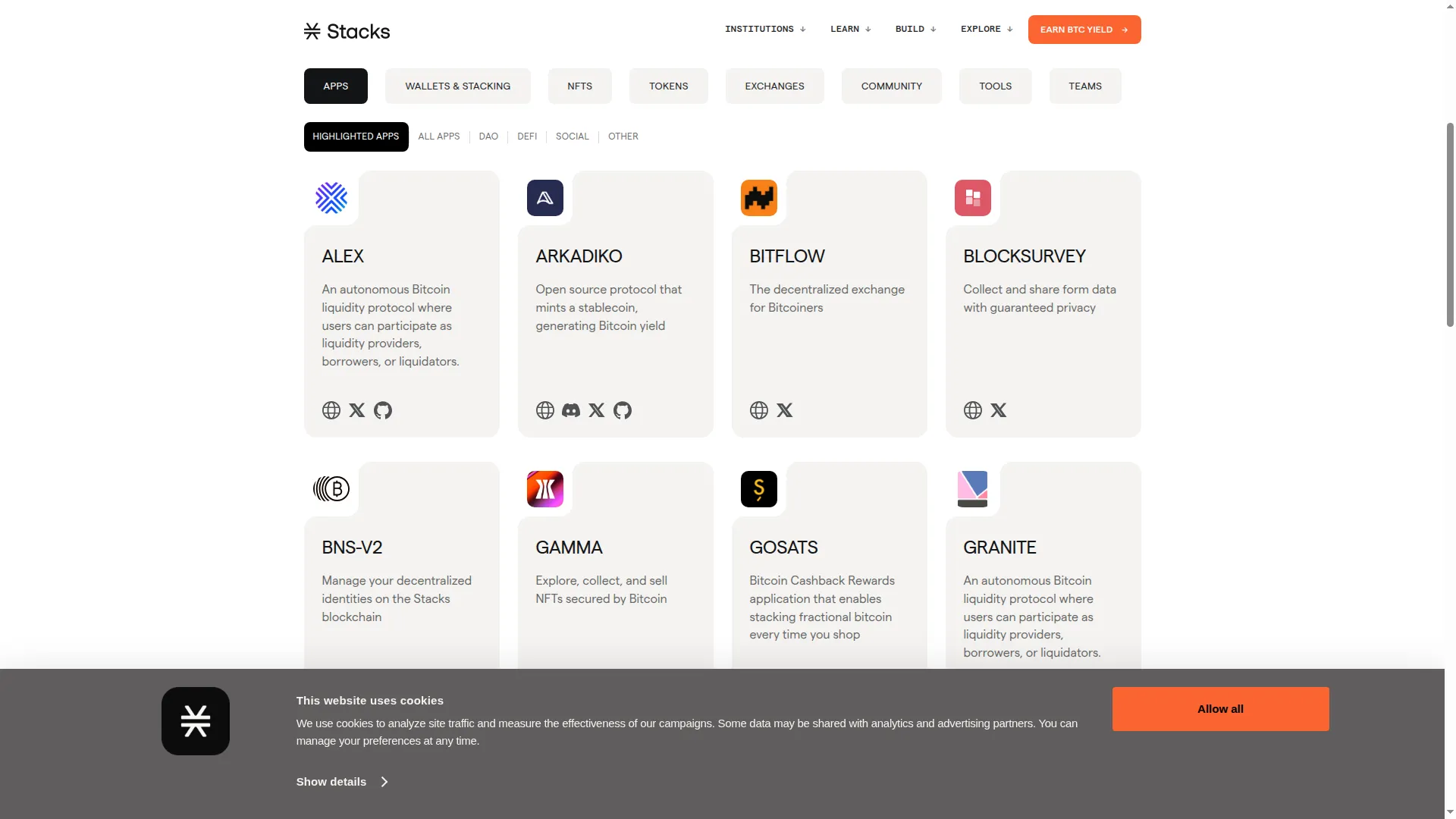The image size is (1456, 819).
Task: Click the Earn BTC Yield button
Action: tap(1084, 30)
